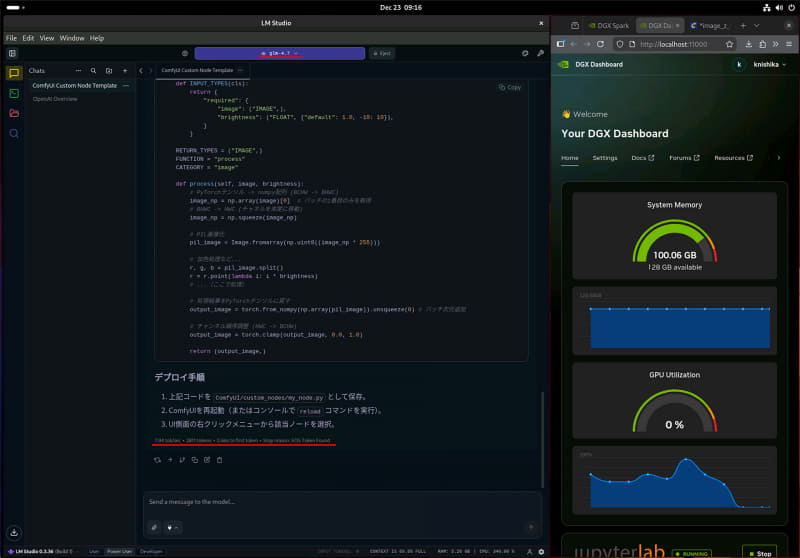Edit the assistant message
800x558 pixels.
tap(207, 460)
